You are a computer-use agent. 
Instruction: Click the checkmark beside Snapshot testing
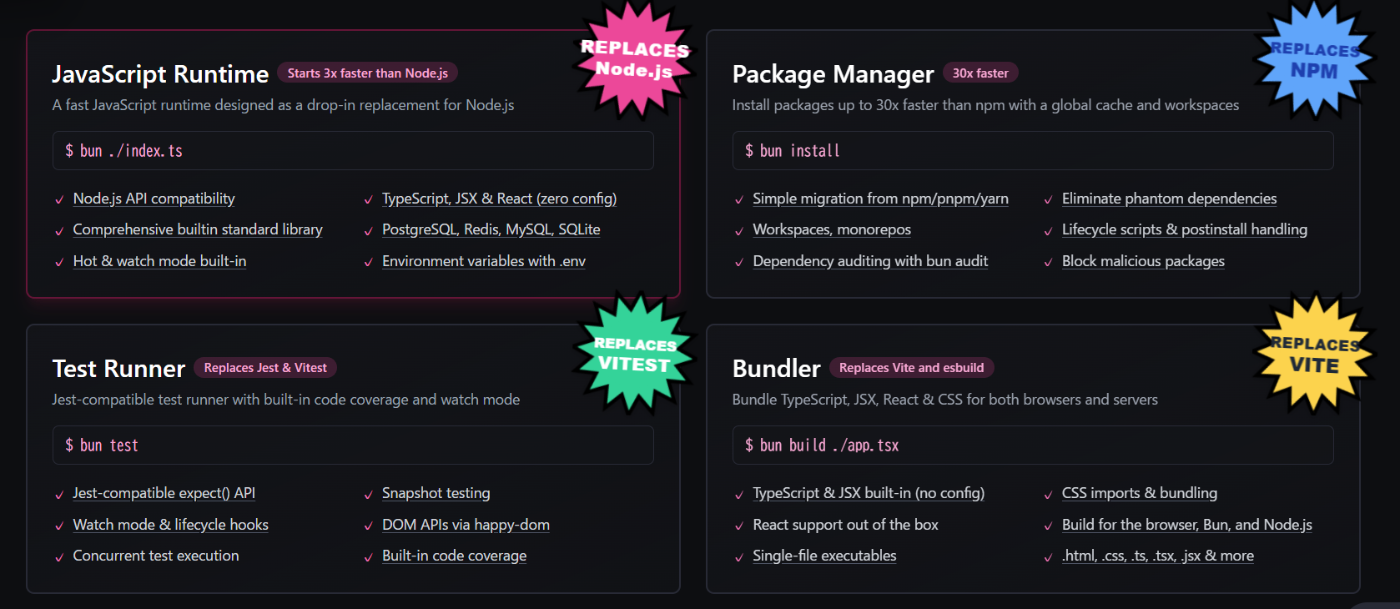[369, 493]
